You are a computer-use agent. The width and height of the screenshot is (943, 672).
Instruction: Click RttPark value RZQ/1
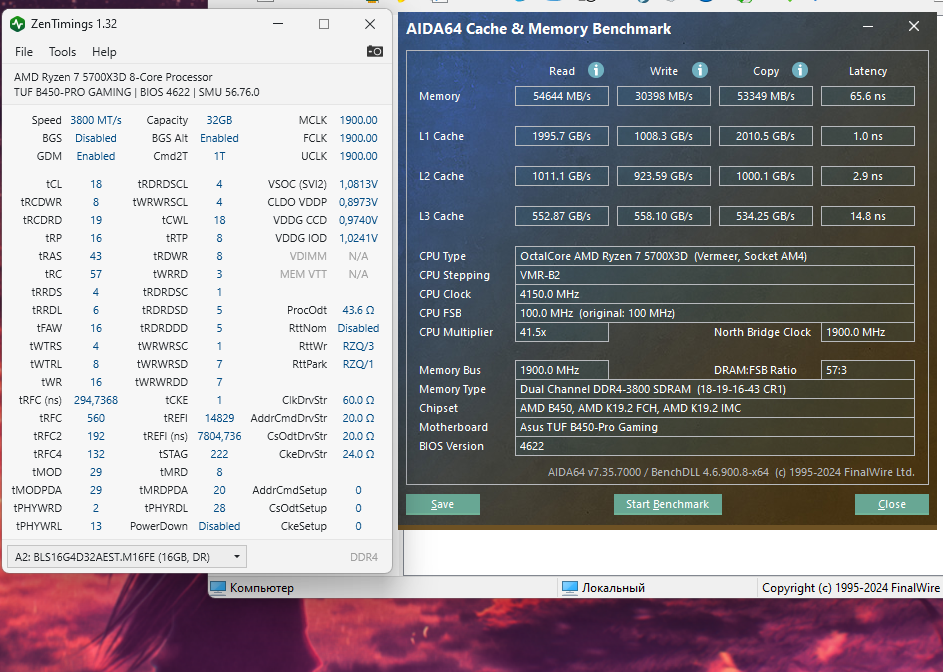(x=358, y=364)
